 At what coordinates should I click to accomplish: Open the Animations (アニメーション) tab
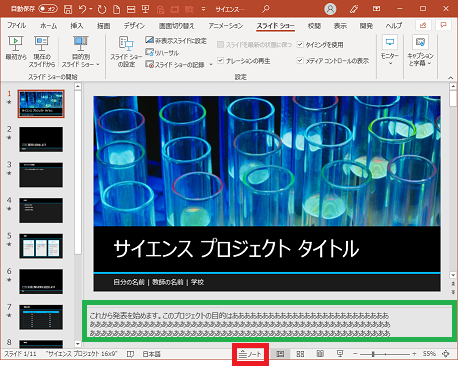click(x=226, y=25)
